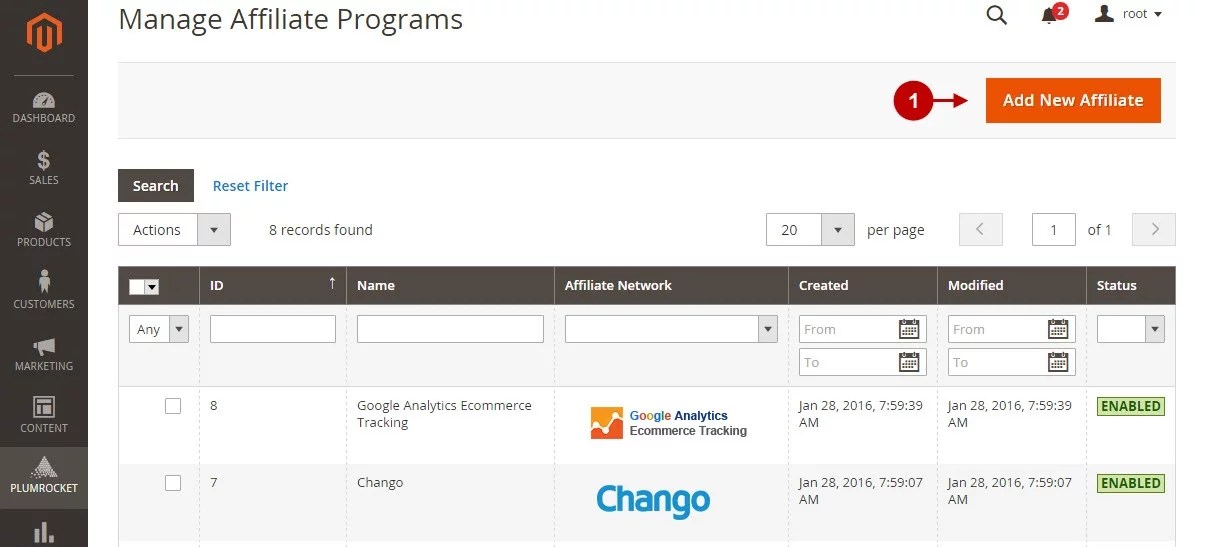Open the Reports bar chart sidebar icon
Viewport: 1206px width, 547px height.
tap(44, 532)
